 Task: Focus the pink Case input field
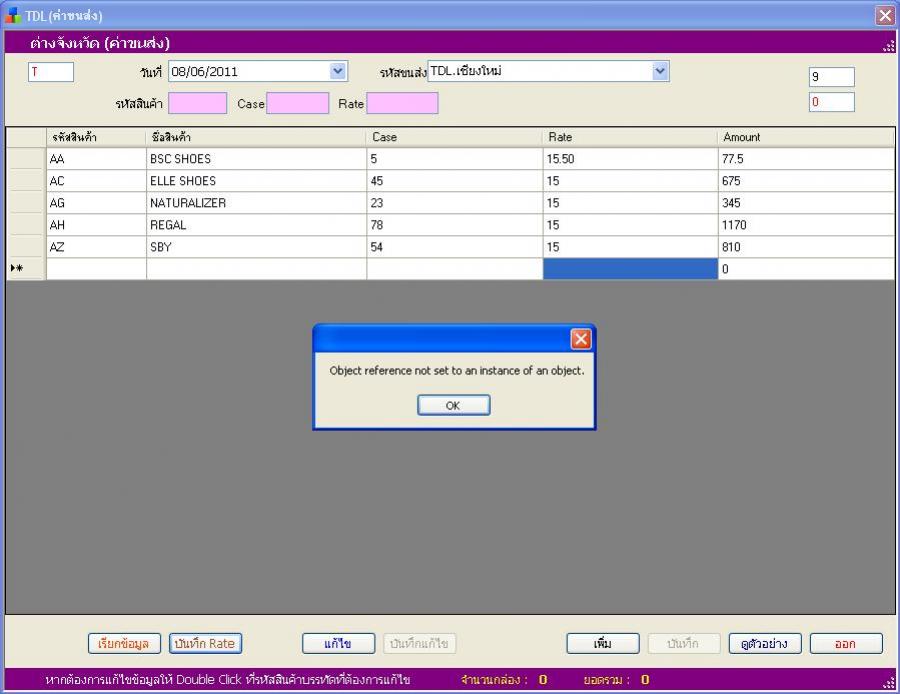point(297,103)
